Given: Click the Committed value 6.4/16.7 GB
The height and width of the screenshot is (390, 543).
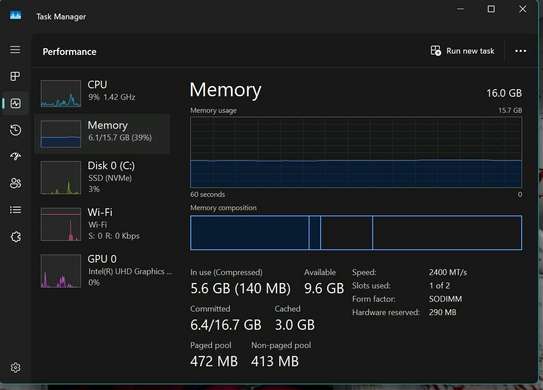Looking at the screenshot, I should [x=226, y=325].
